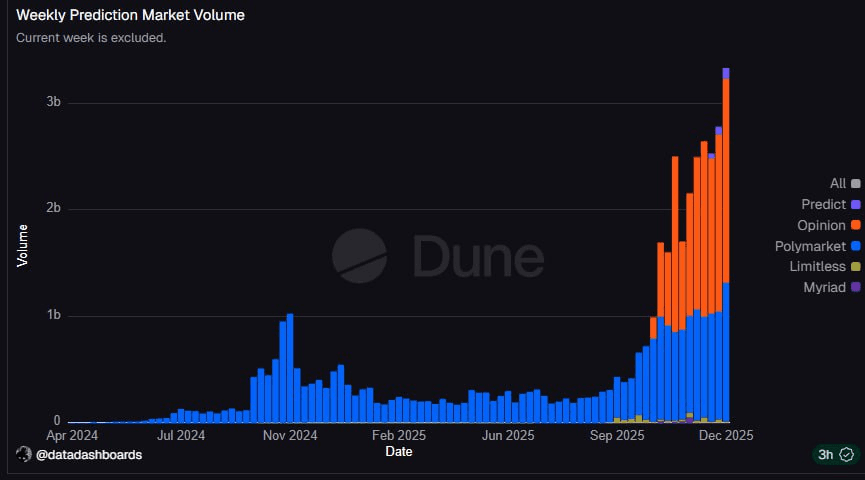Click the purple Predict legend marker

point(855,204)
